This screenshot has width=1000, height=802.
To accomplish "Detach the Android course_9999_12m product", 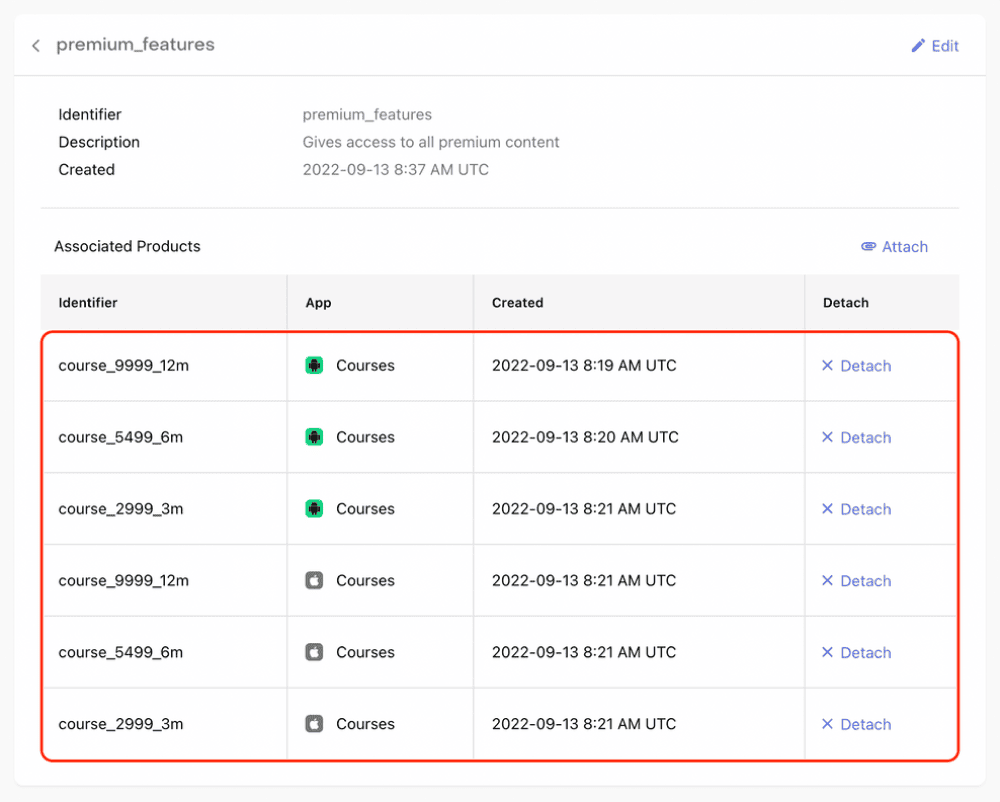I will 856,366.
